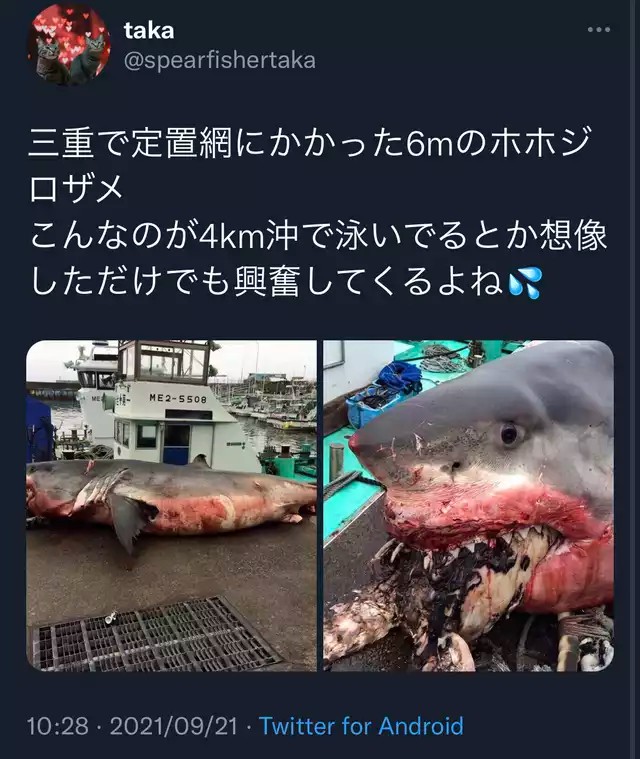Click the 10:28 tweet timestamp

coord(58,726)
